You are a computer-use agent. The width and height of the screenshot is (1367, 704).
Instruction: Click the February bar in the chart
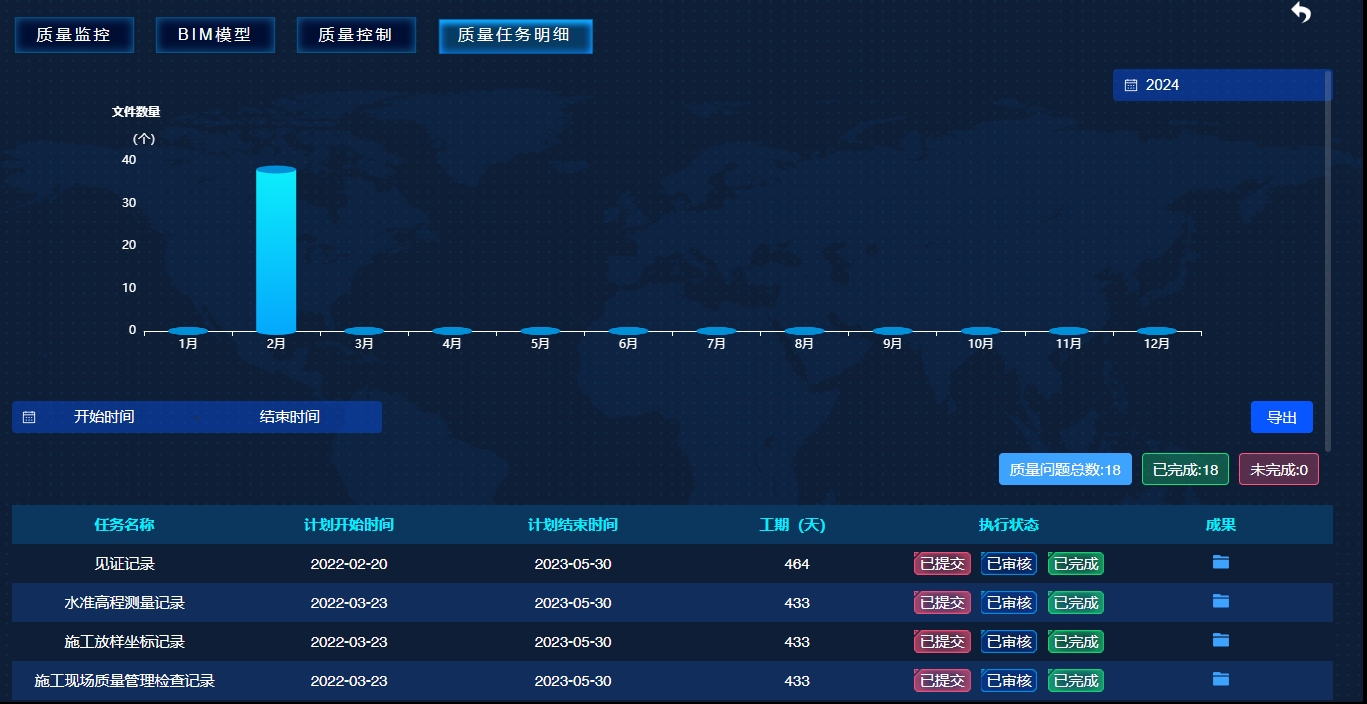point(276,250)
